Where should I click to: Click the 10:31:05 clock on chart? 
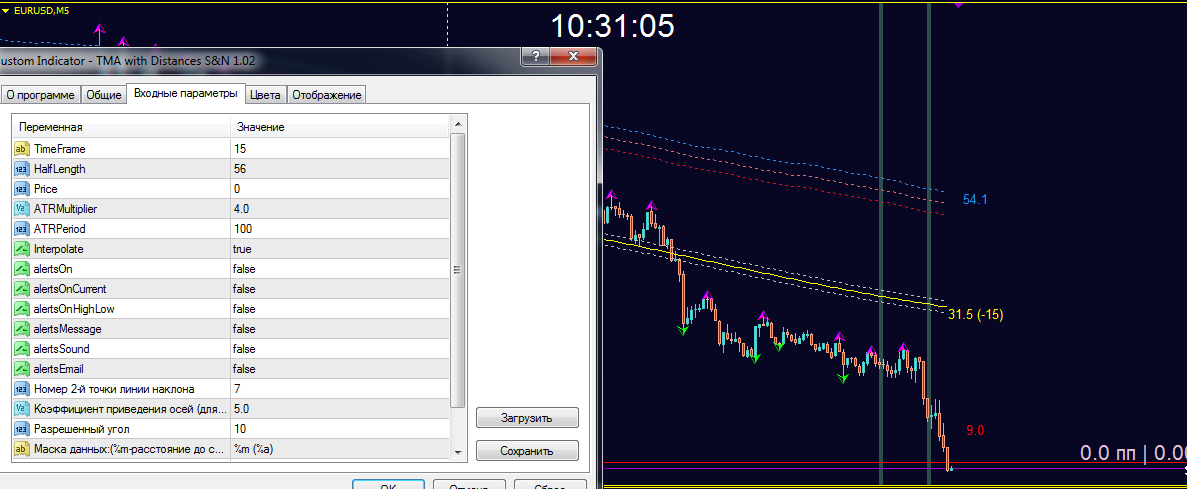tap(612, 26)
